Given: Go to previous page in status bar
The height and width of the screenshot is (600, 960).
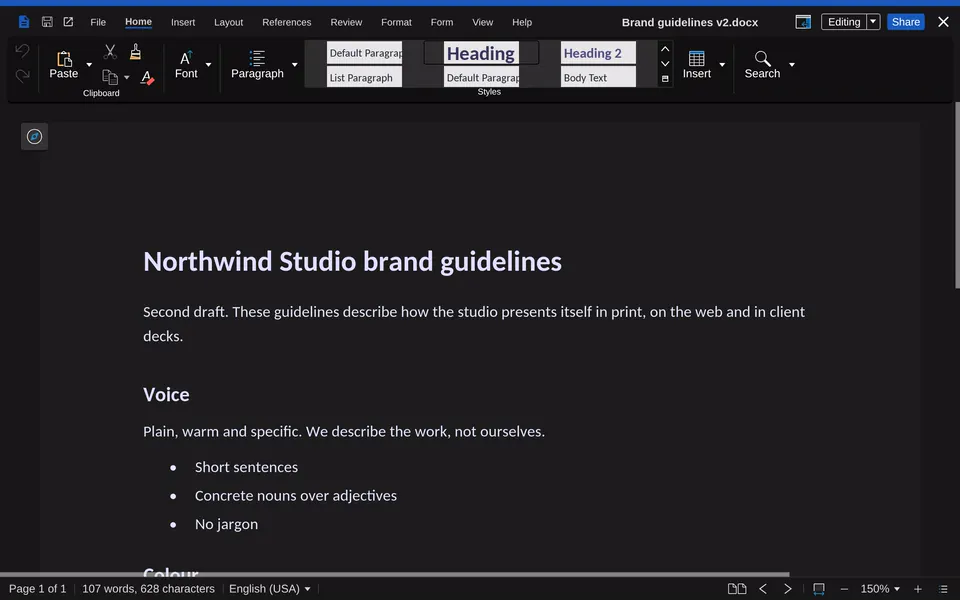Looking at the screenshot, I should (763, 589).
